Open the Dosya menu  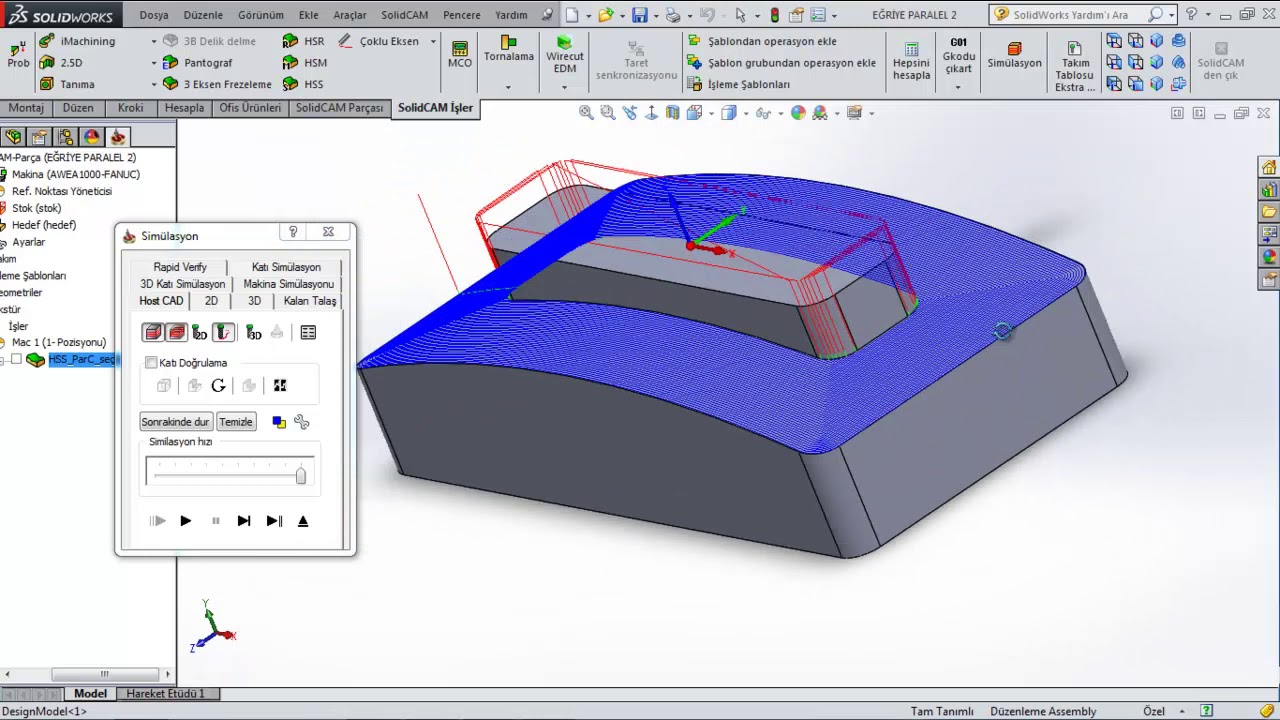tap(154, 15)
